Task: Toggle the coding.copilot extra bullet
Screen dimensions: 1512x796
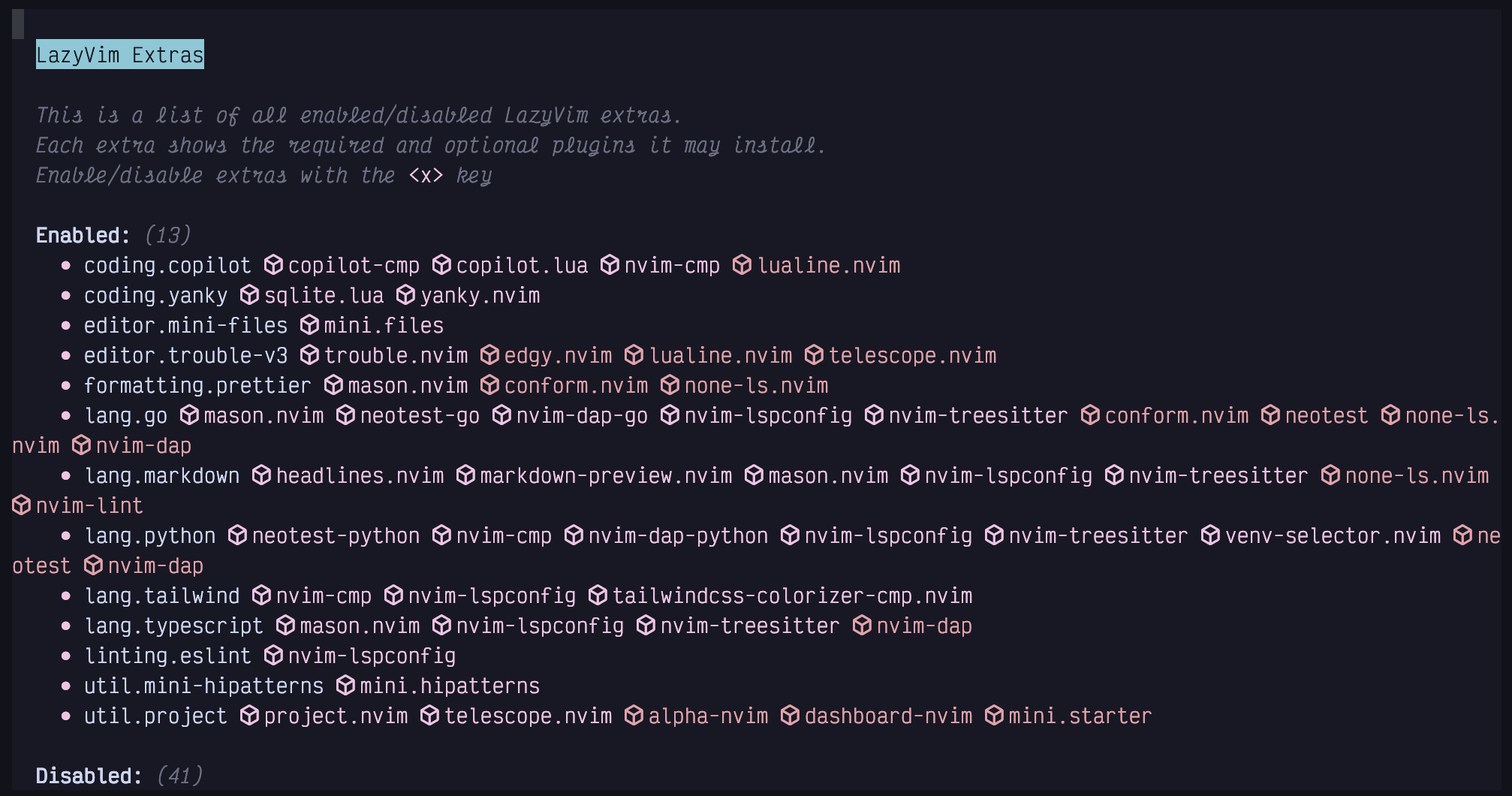Action: 66,266
